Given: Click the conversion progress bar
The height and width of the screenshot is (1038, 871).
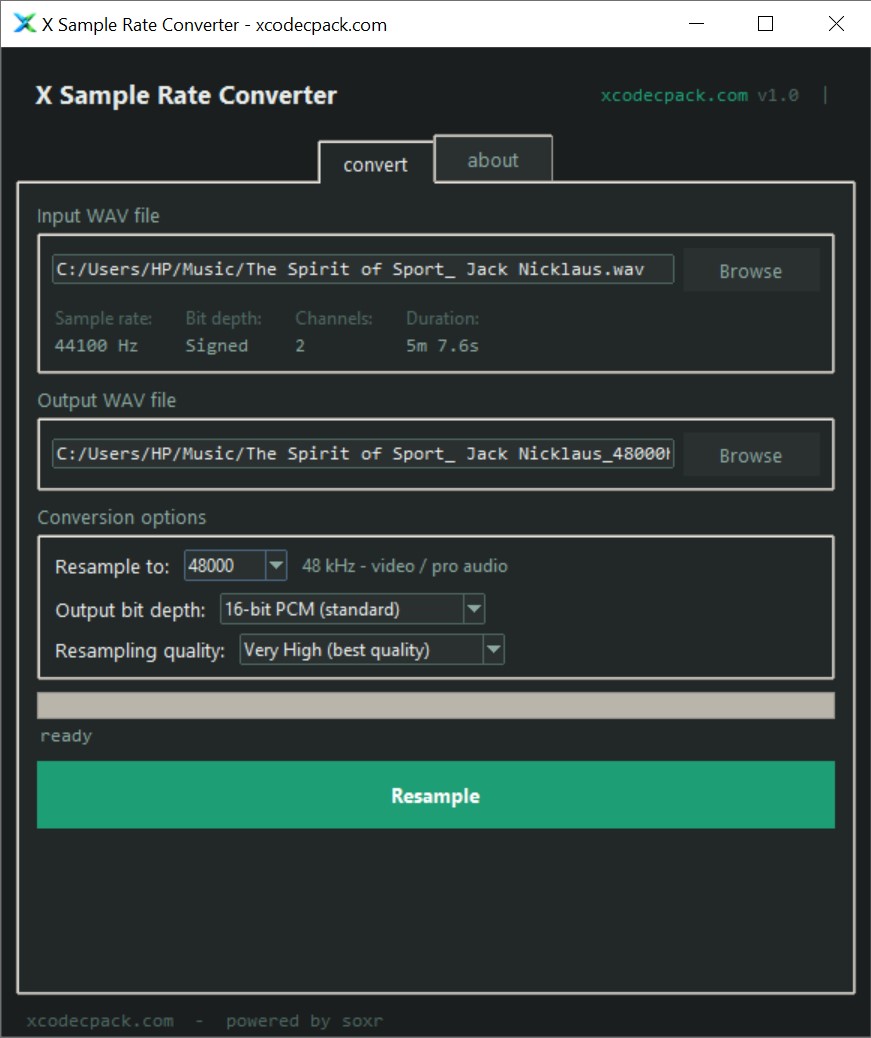Looking at the screenshot, I should [435, 705].
